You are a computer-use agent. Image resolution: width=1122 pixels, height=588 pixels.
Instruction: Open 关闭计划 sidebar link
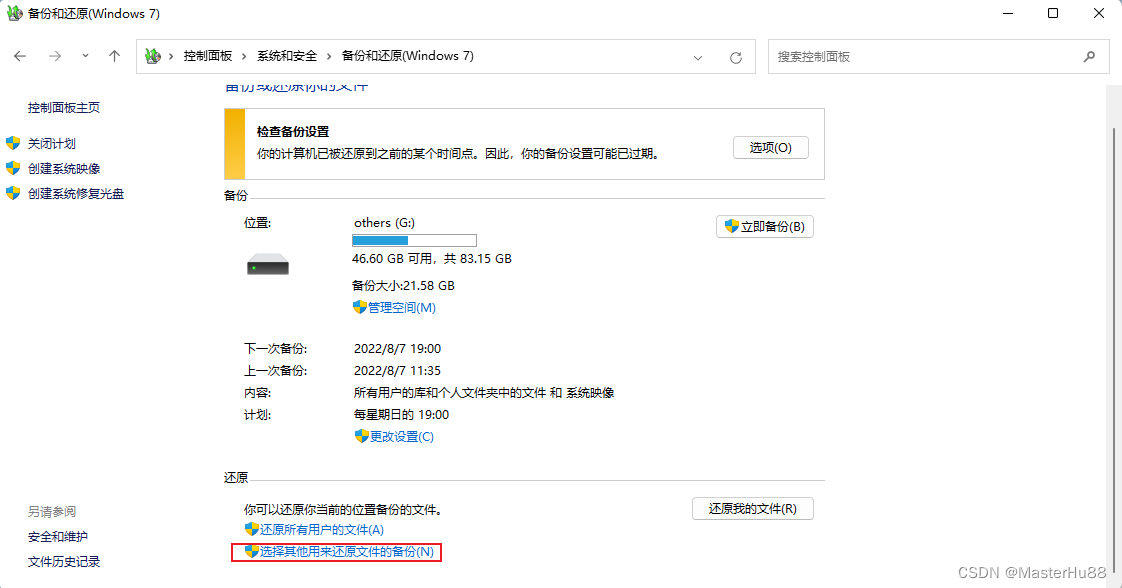pos(52,143)
